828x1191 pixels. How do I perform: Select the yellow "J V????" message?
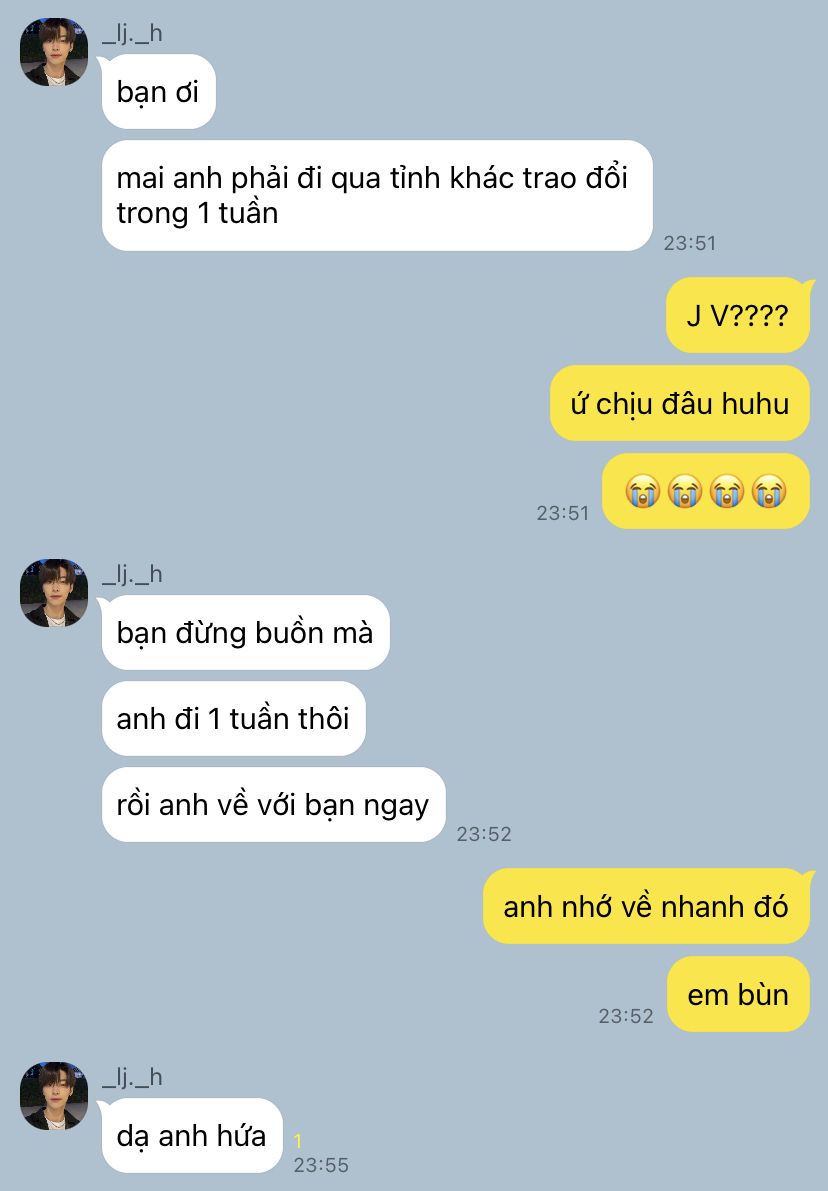click(738, 315)
